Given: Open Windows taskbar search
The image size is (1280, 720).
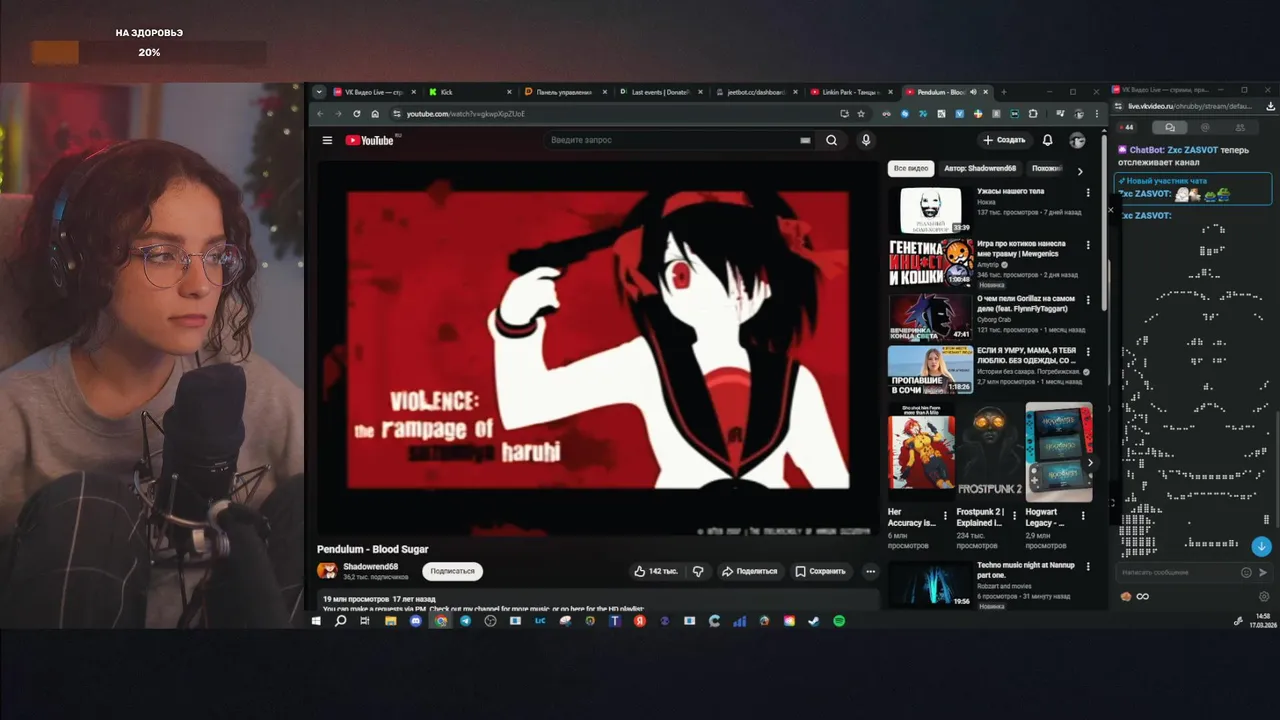Looking at the screenshot, I should coord(340,621).
